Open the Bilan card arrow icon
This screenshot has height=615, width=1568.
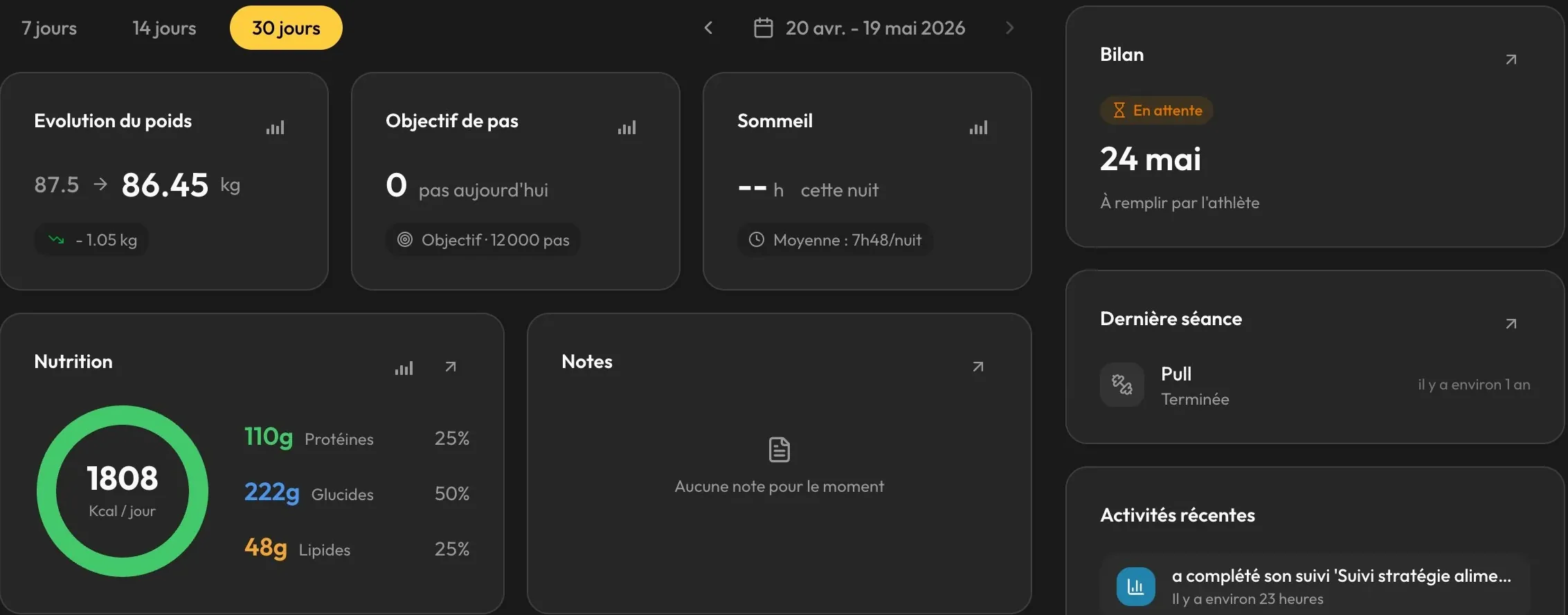[1511, 59]
